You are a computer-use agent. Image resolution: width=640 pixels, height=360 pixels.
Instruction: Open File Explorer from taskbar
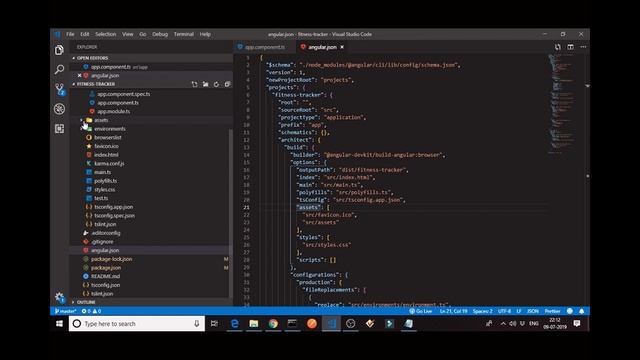[x=254, y=324]
